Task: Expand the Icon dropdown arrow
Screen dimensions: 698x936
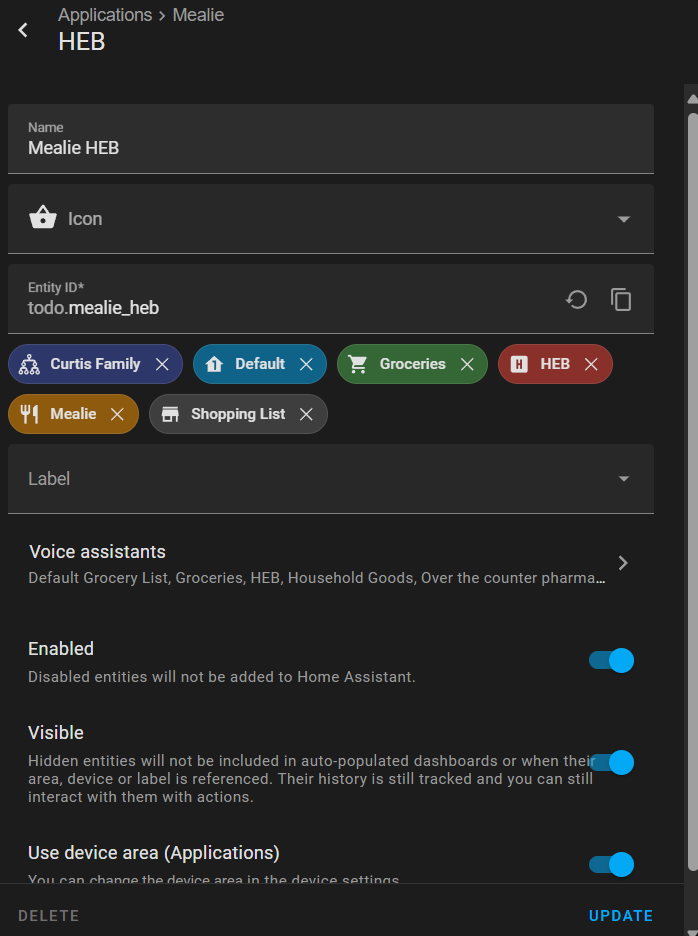Action: pyautogui.click(x=623, y=219)
